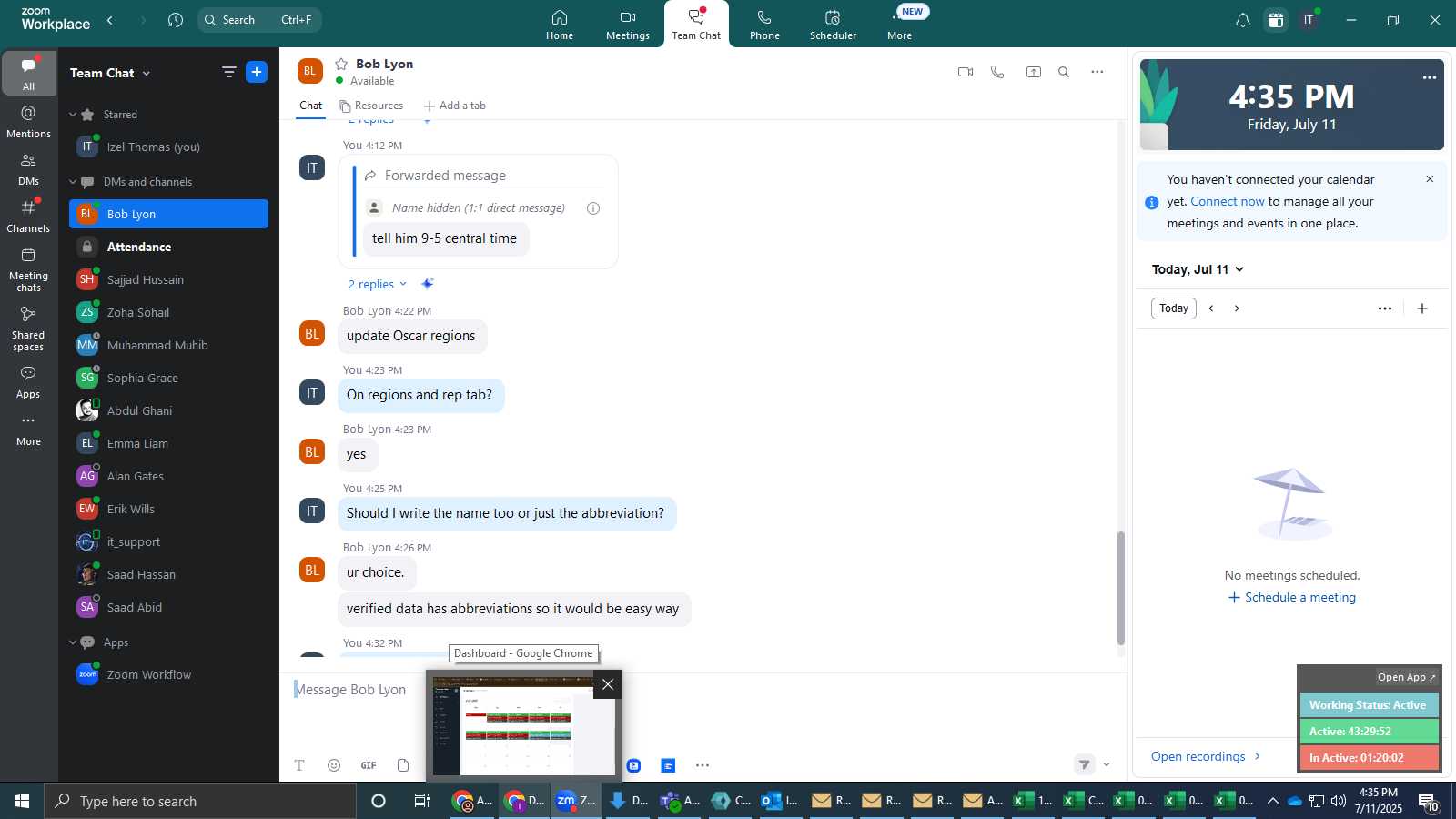Start a video meeting with Bob Lyon

click(966, 72)
